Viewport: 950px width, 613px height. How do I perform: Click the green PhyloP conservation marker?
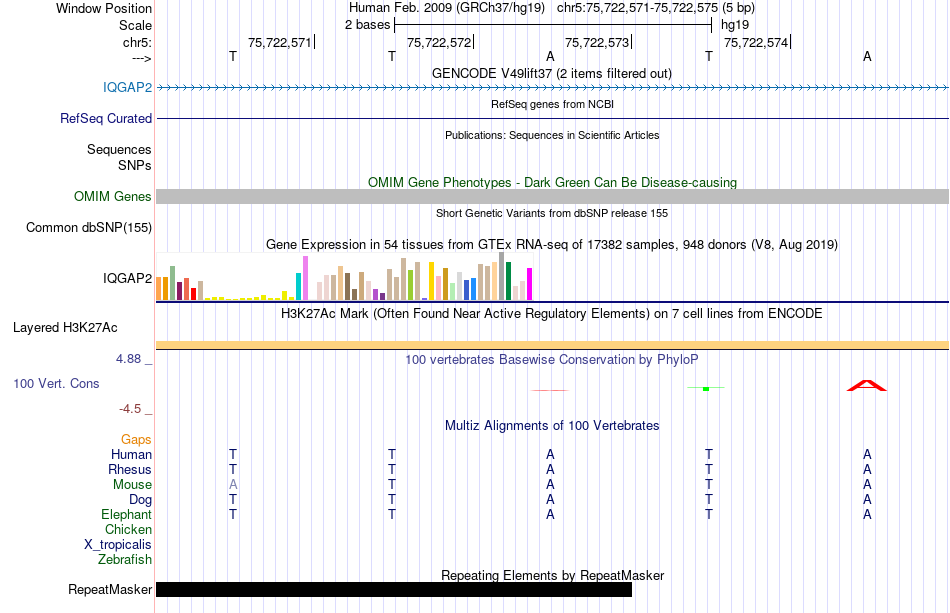[x=706, y=388]
